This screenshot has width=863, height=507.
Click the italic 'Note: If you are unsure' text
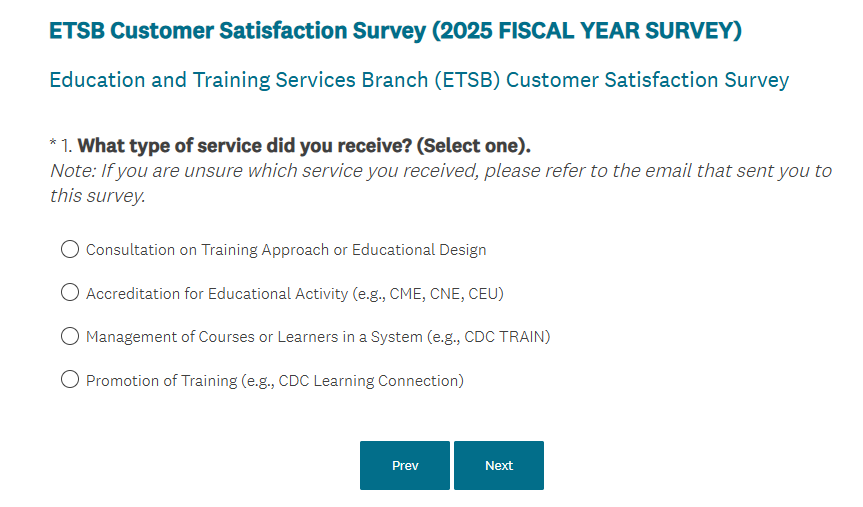[440, 171]
